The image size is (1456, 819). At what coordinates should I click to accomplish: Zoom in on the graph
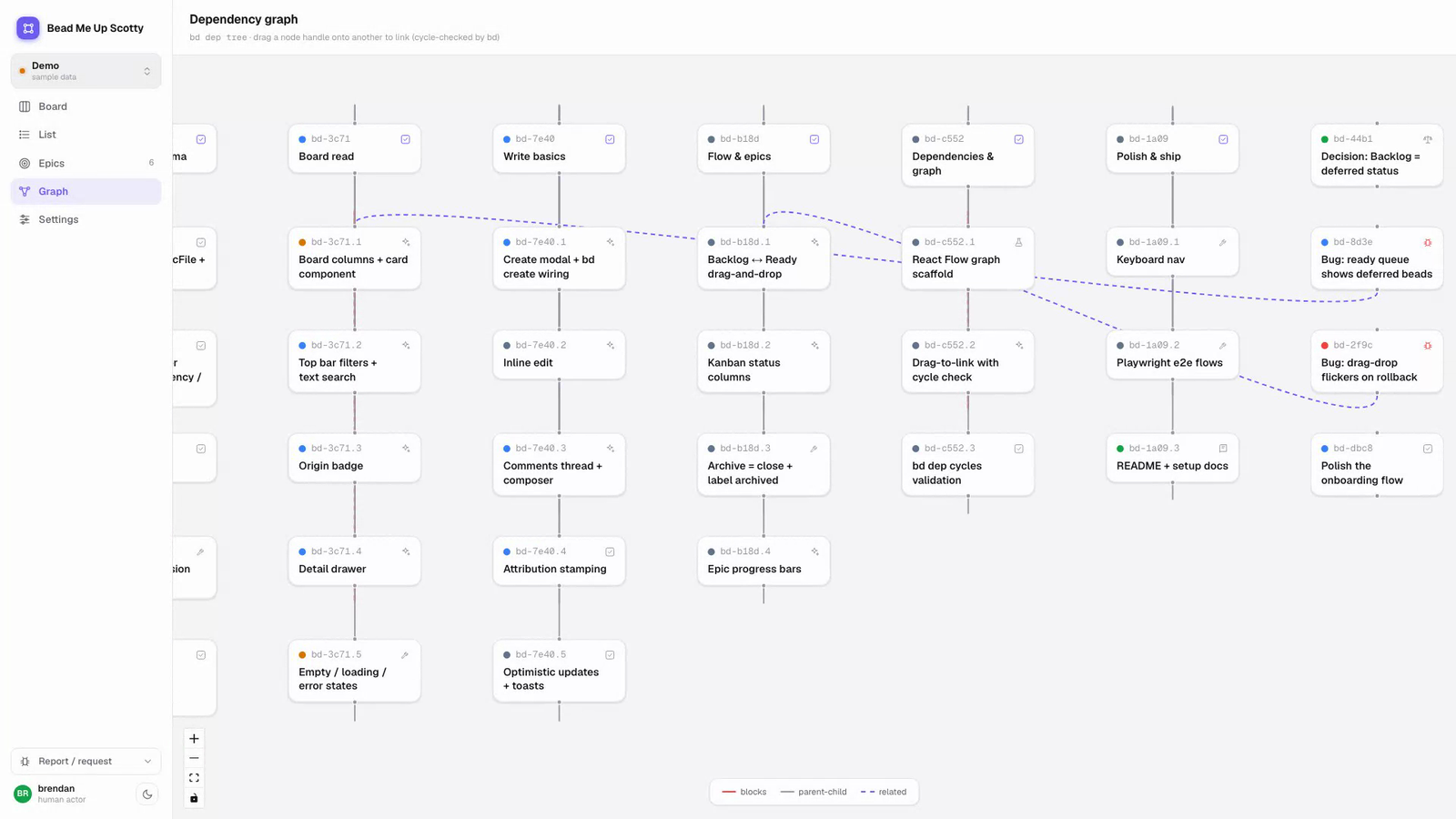pyautogui.click(x=194, y=739)
